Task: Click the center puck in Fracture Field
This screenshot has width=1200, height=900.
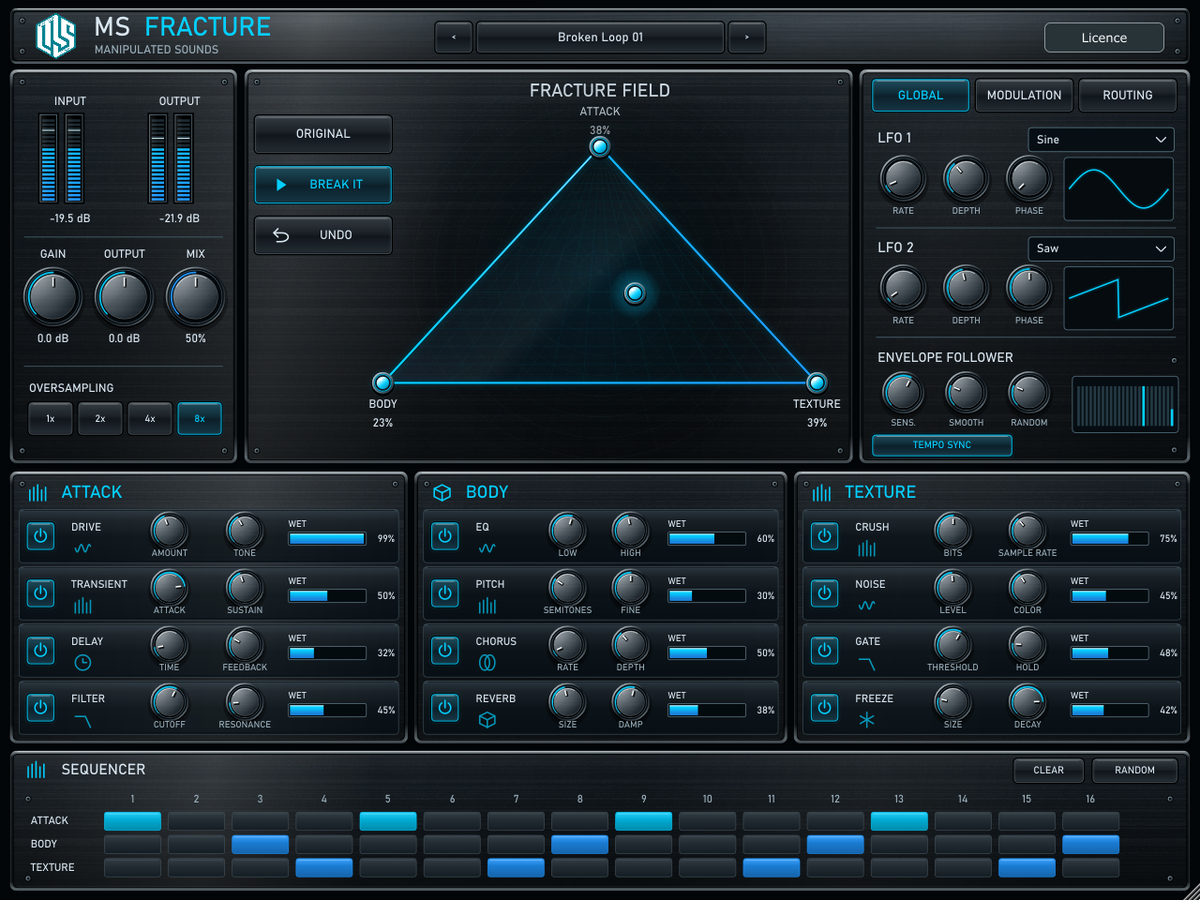Action: coord(635,293)
